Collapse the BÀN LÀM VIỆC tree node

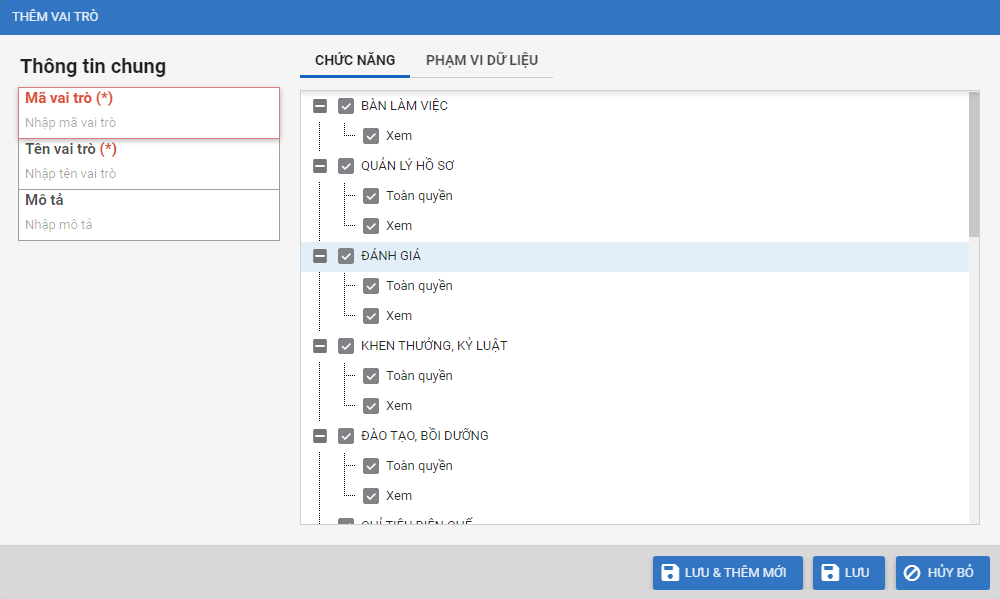[x=320, y=106]
